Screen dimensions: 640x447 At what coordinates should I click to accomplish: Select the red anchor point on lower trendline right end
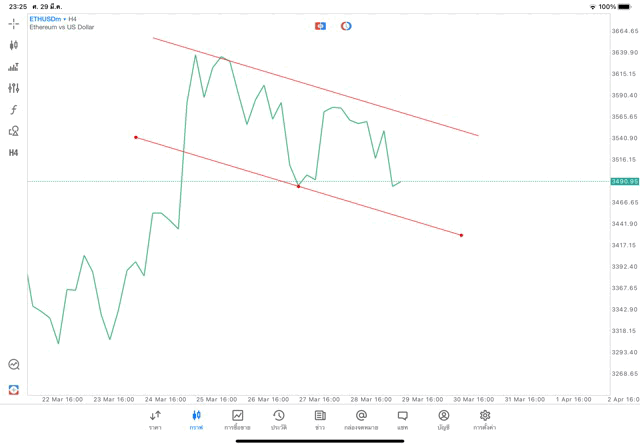461,235
